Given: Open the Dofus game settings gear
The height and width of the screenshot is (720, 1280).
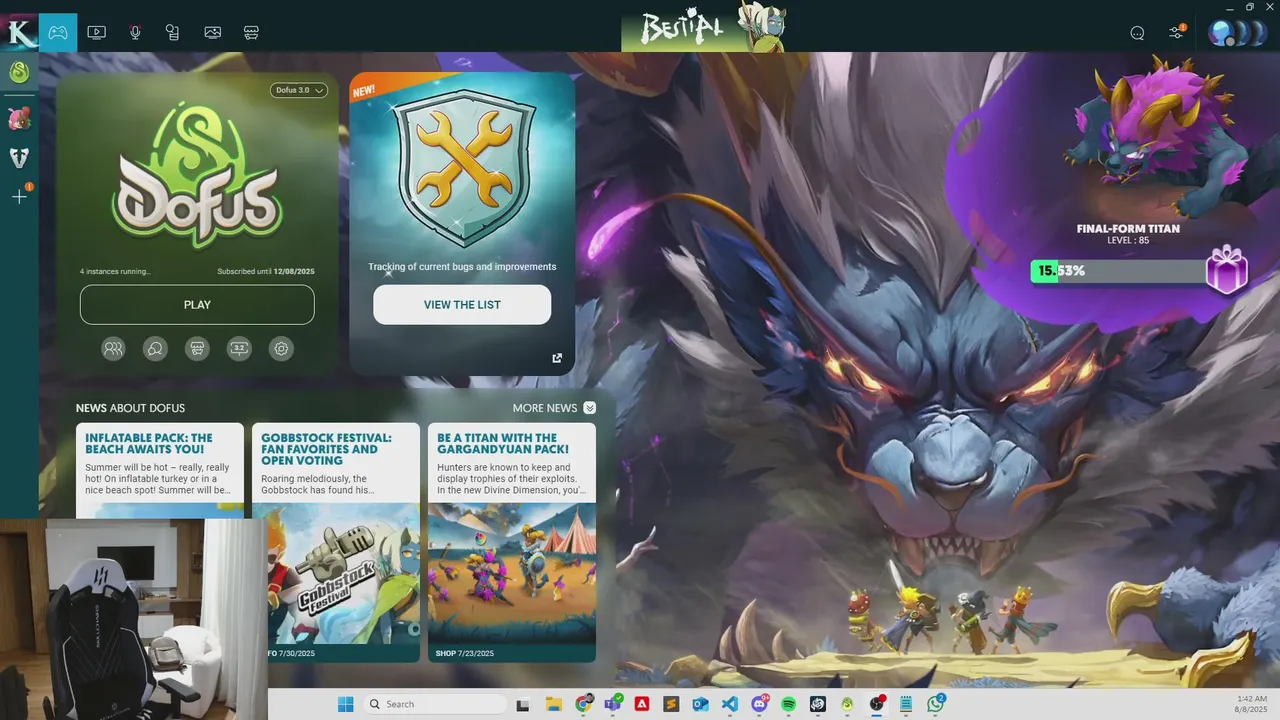Looking at the screenshot, I should pos(281,349).
